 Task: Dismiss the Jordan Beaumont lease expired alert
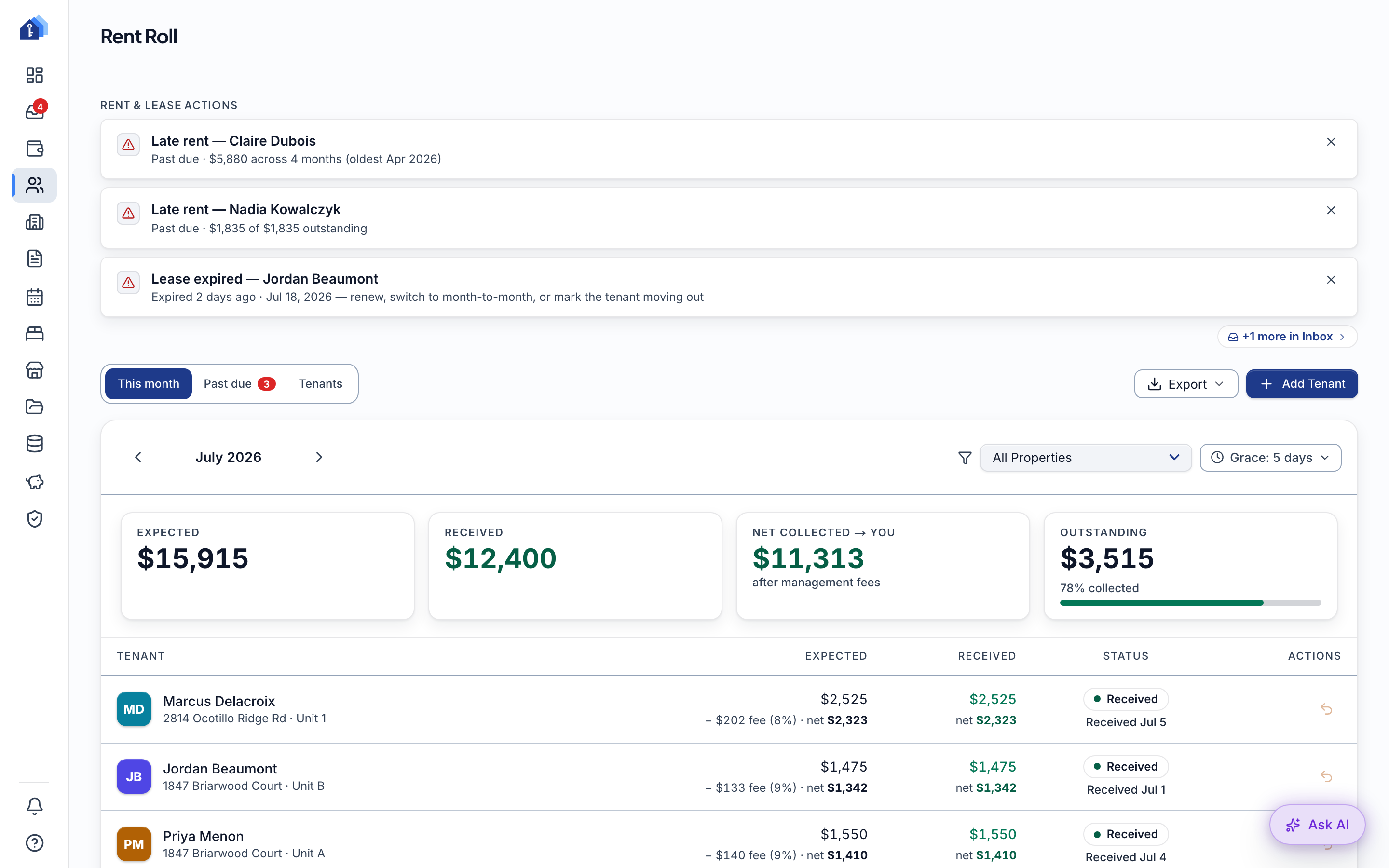(1331, 280)
